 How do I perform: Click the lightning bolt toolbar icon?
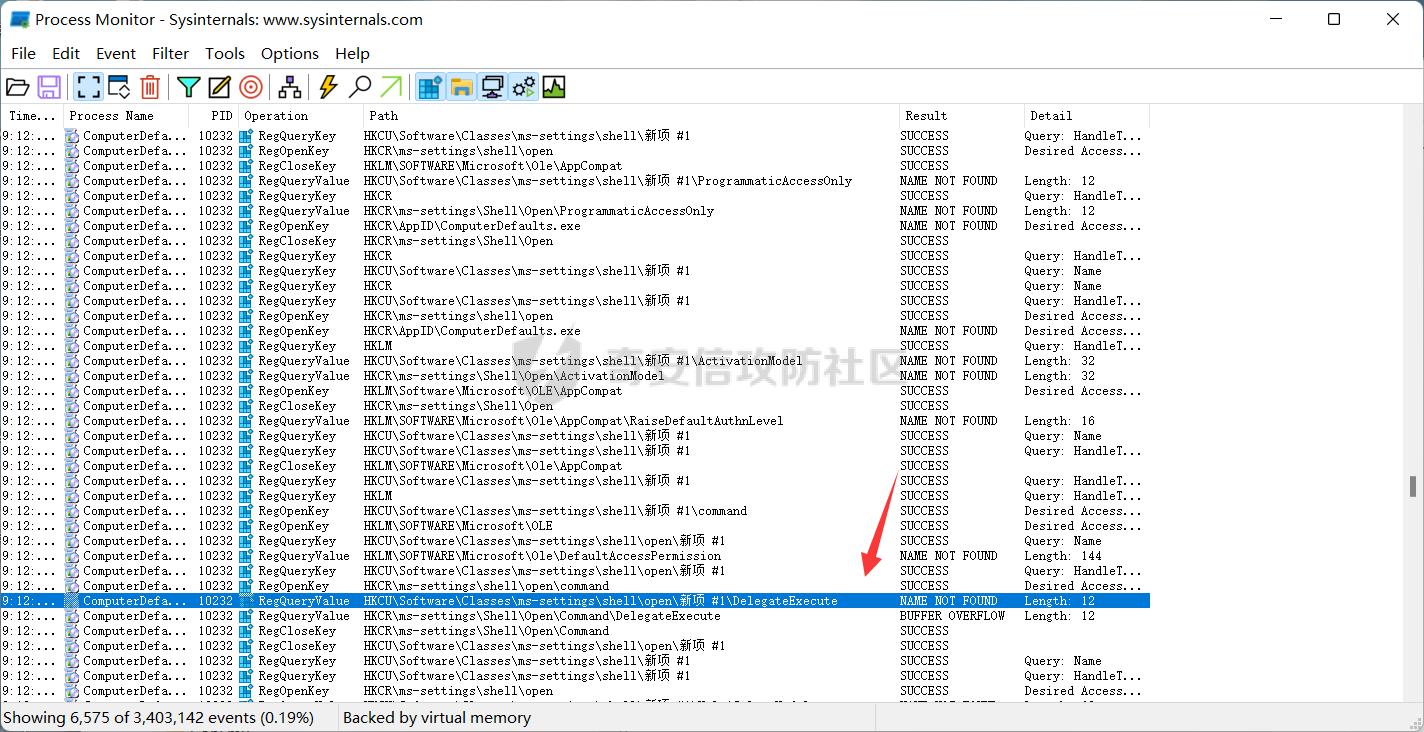pyautogui.click(x=328, y=87)
